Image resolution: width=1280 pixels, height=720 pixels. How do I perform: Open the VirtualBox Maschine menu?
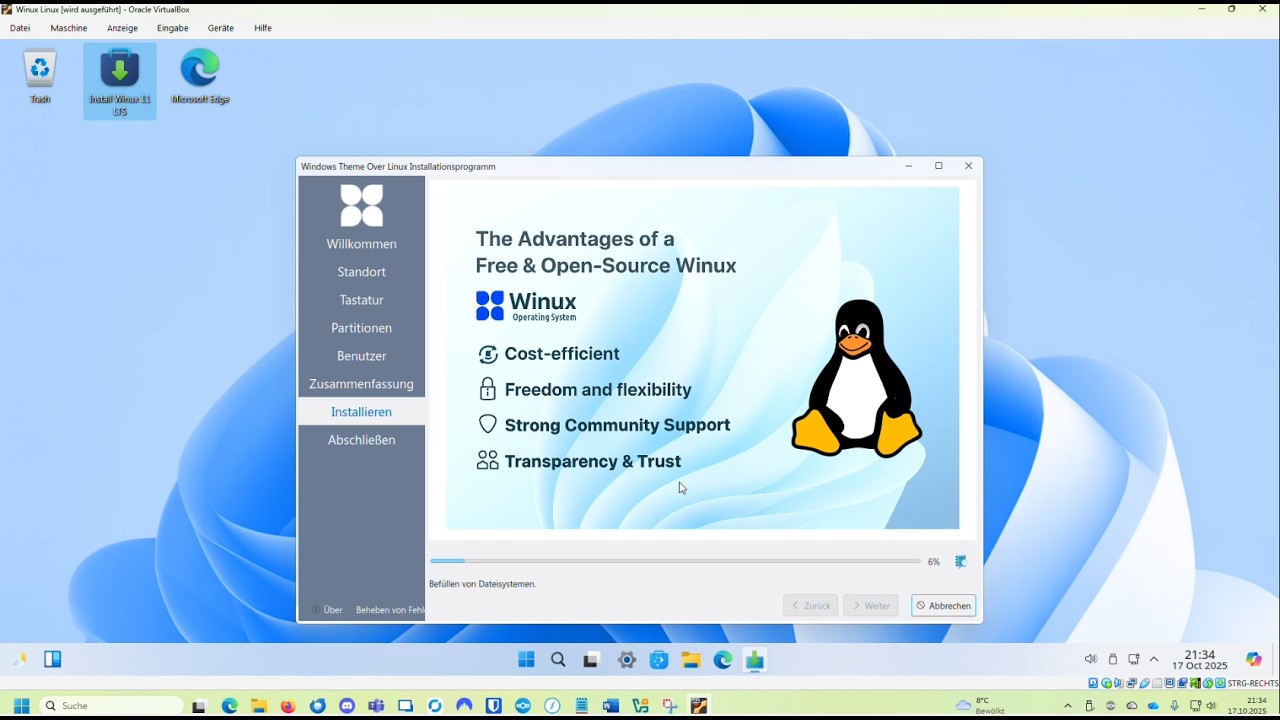point(69,28)
